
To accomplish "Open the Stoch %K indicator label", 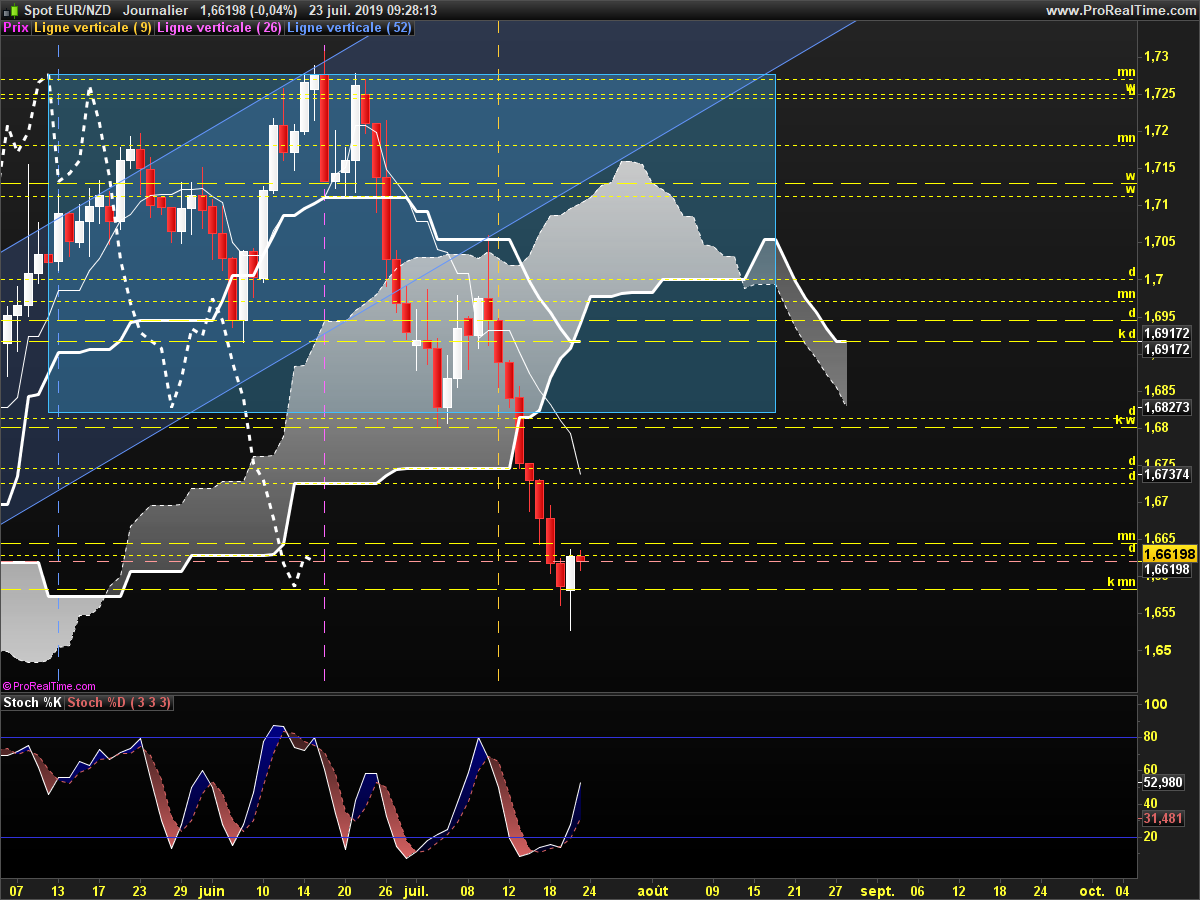I will pos(33,703).
